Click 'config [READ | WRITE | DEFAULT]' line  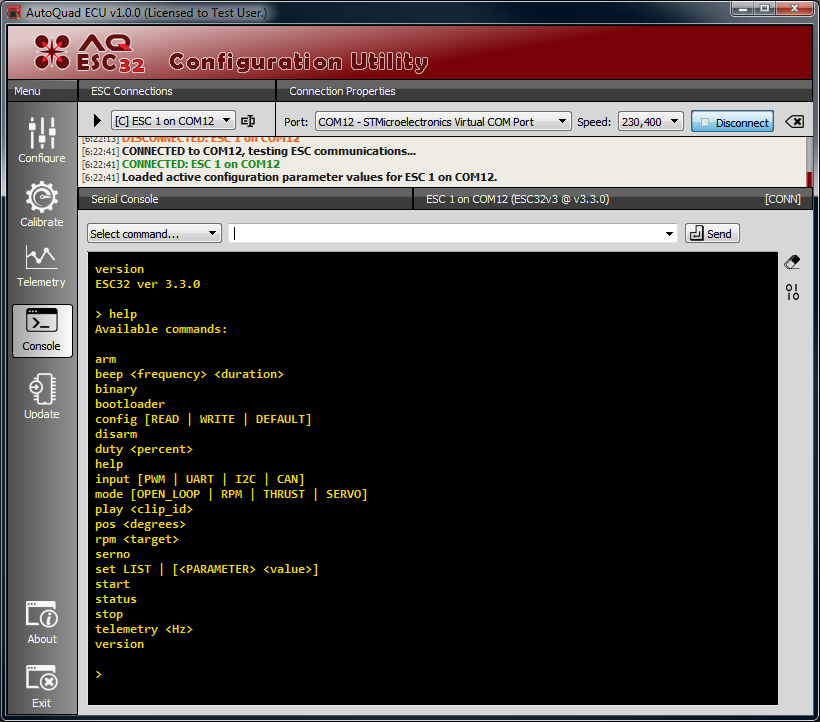coord(203,419)
